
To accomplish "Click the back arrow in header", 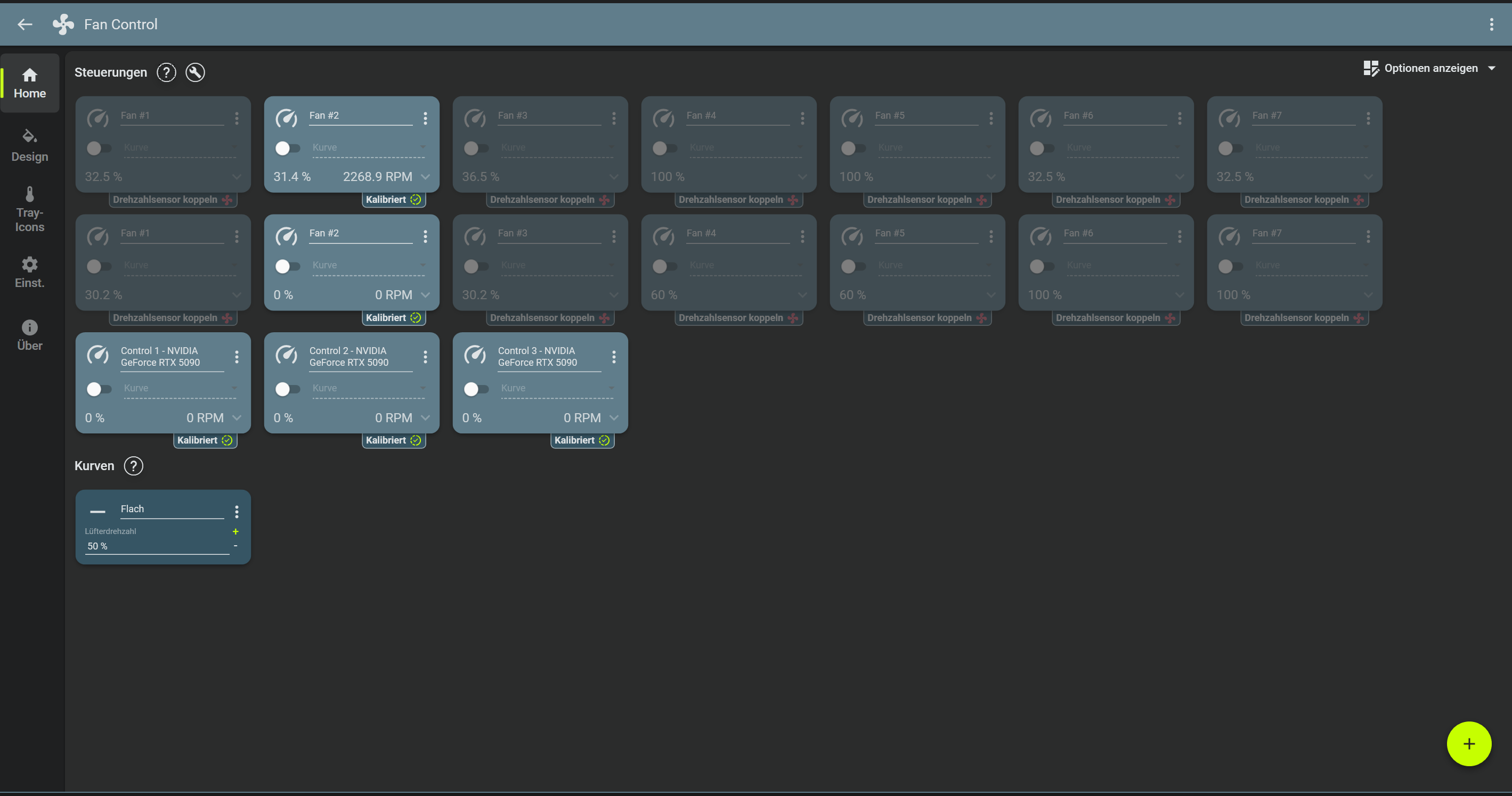I will (x=25, y=24).
